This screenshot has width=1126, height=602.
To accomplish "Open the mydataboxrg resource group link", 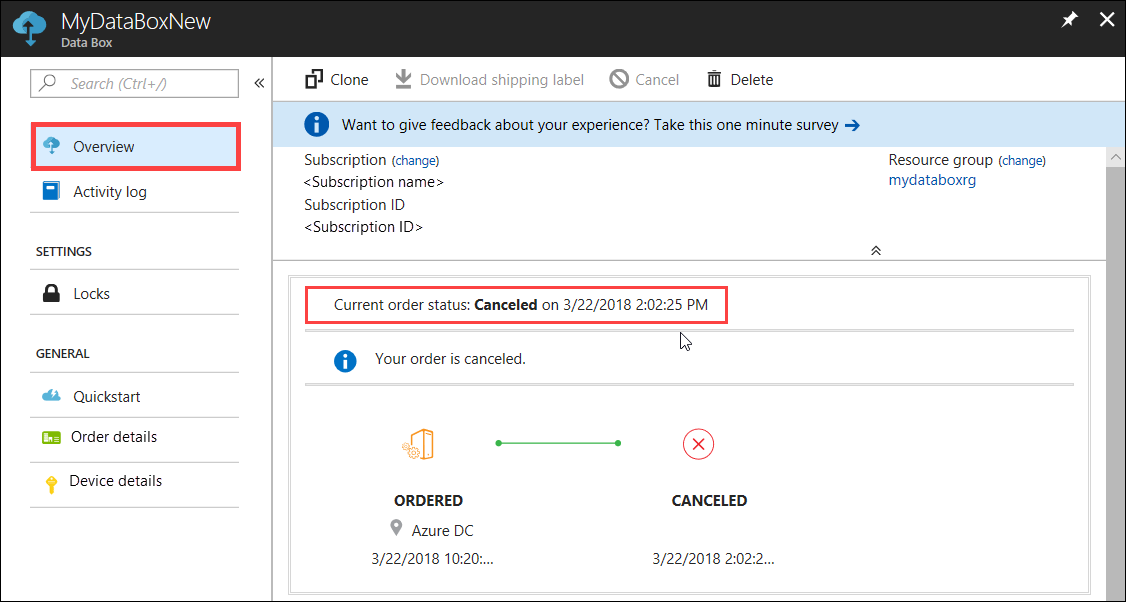I will coord(932,180).
